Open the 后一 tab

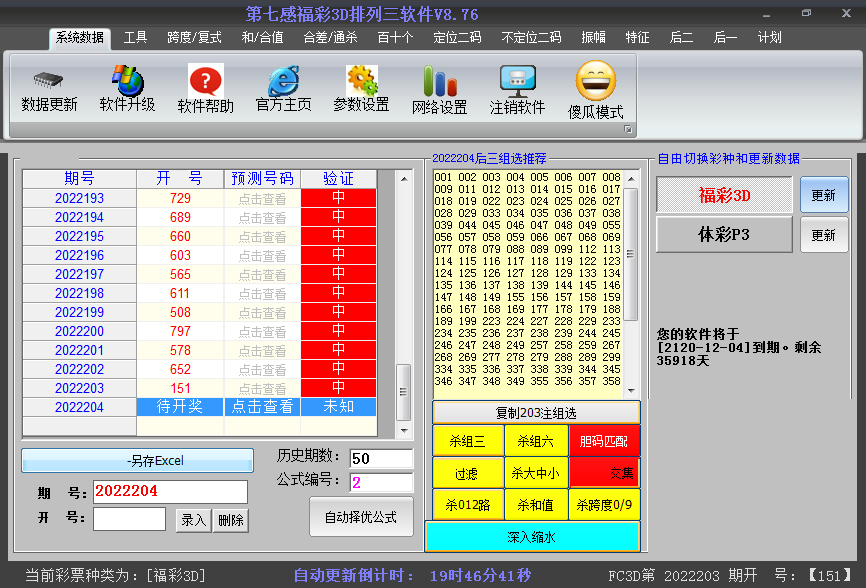725,38
